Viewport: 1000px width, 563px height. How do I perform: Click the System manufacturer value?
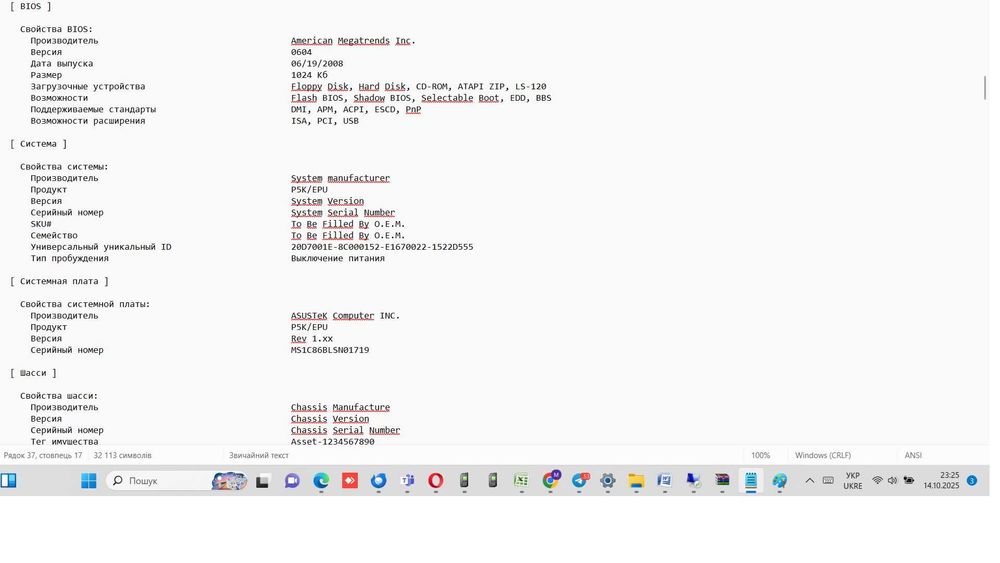click(341, 179)
